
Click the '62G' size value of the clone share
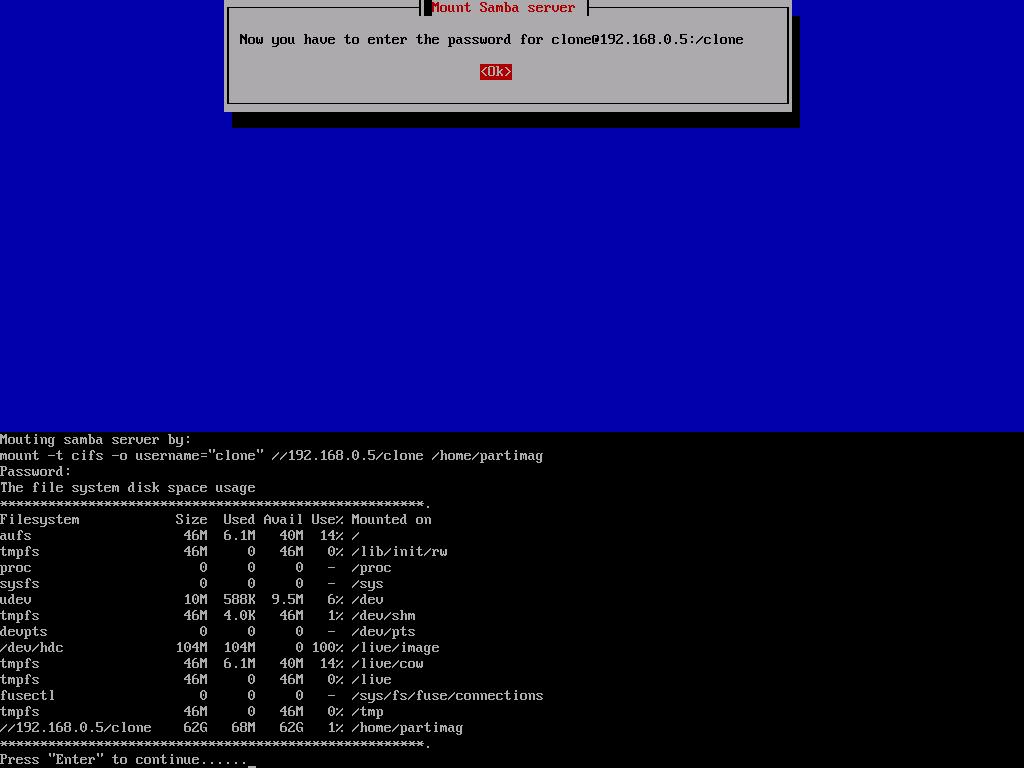pos(195,728)
